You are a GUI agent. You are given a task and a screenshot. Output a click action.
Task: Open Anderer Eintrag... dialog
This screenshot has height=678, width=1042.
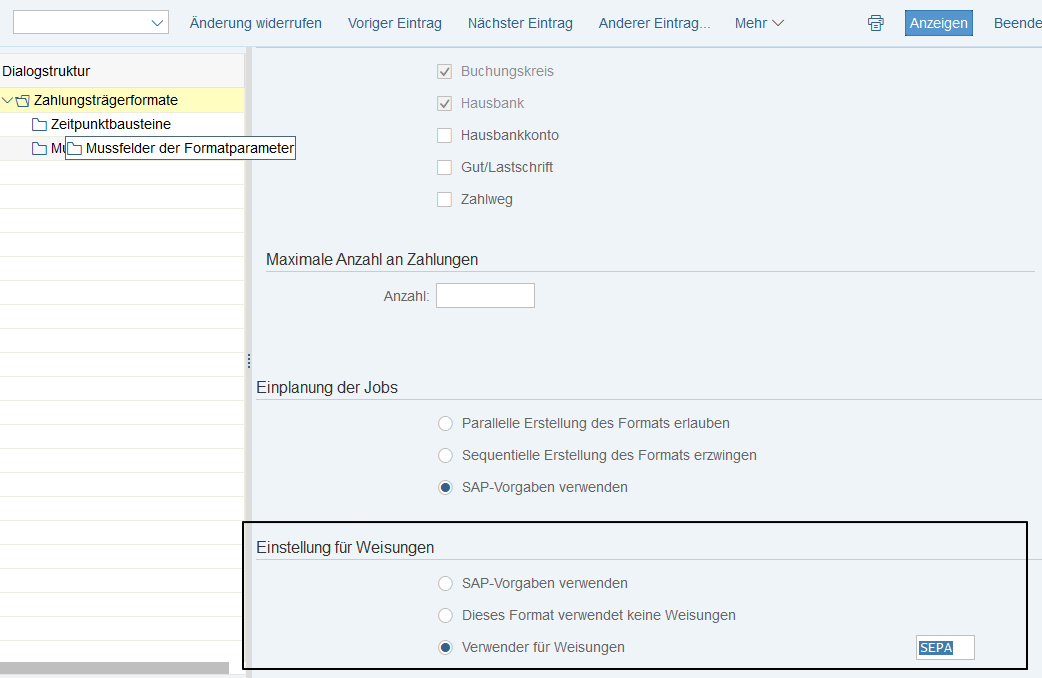[654, 23]
